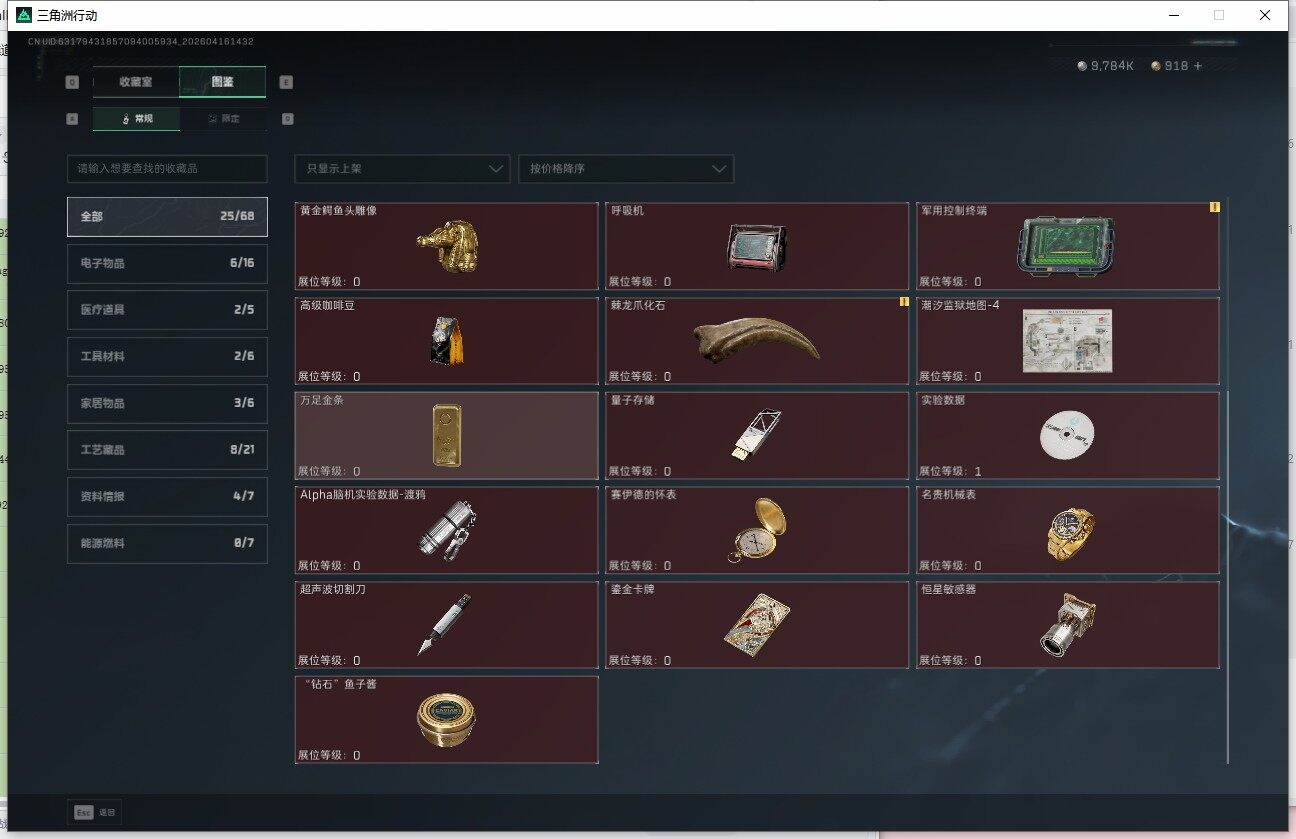This screenshot has height=839, width=1296.
Task: Click the gold coin currency icon
Action: click(x=1156, y=66)
